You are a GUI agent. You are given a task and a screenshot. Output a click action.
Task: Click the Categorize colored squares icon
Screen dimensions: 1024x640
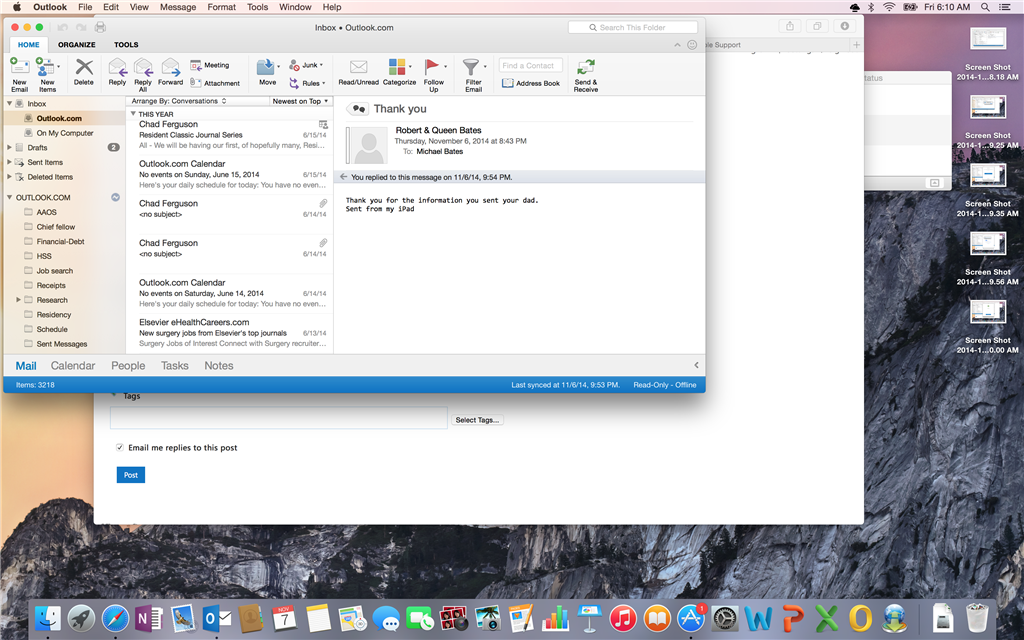pos(397,67)
